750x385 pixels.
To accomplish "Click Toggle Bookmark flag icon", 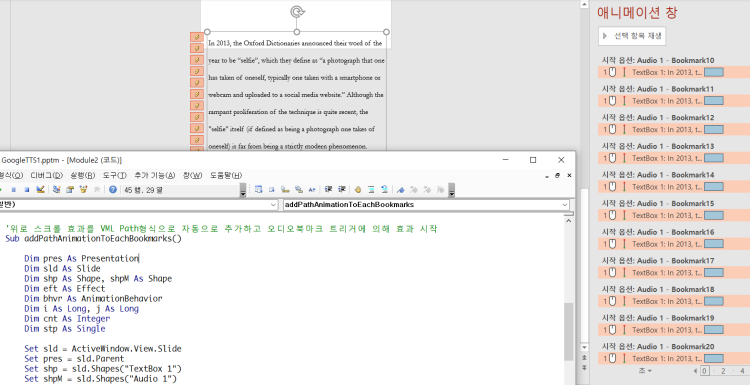I will pos(400,190).
